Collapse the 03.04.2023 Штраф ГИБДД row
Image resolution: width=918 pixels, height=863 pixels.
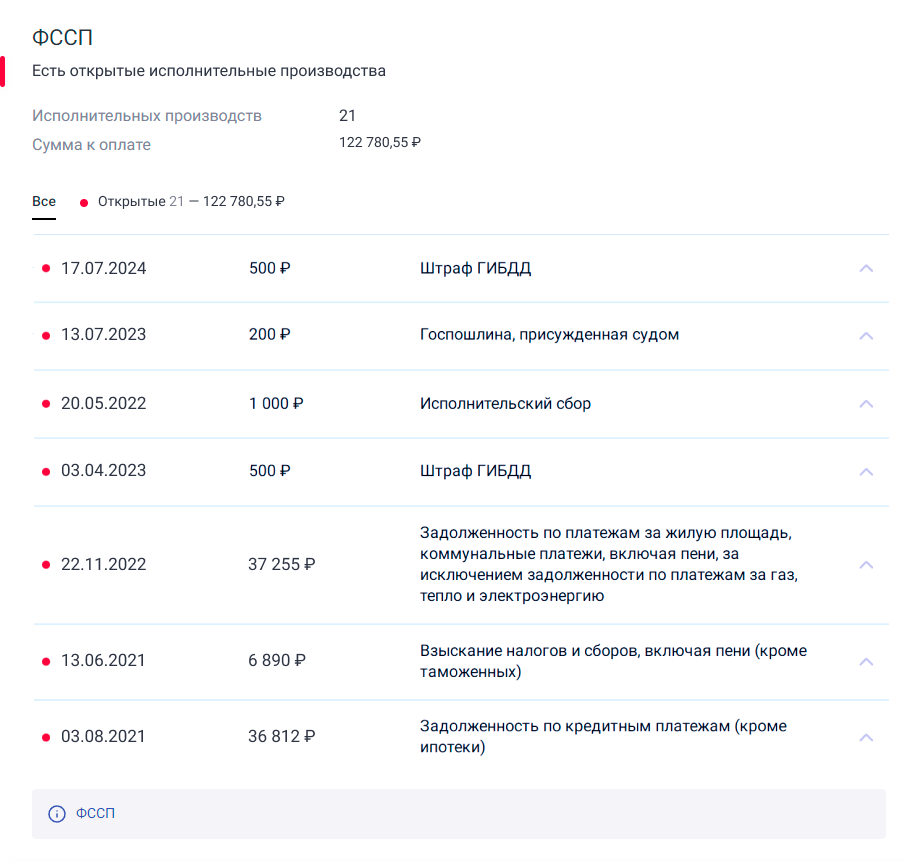click(866, 471)
